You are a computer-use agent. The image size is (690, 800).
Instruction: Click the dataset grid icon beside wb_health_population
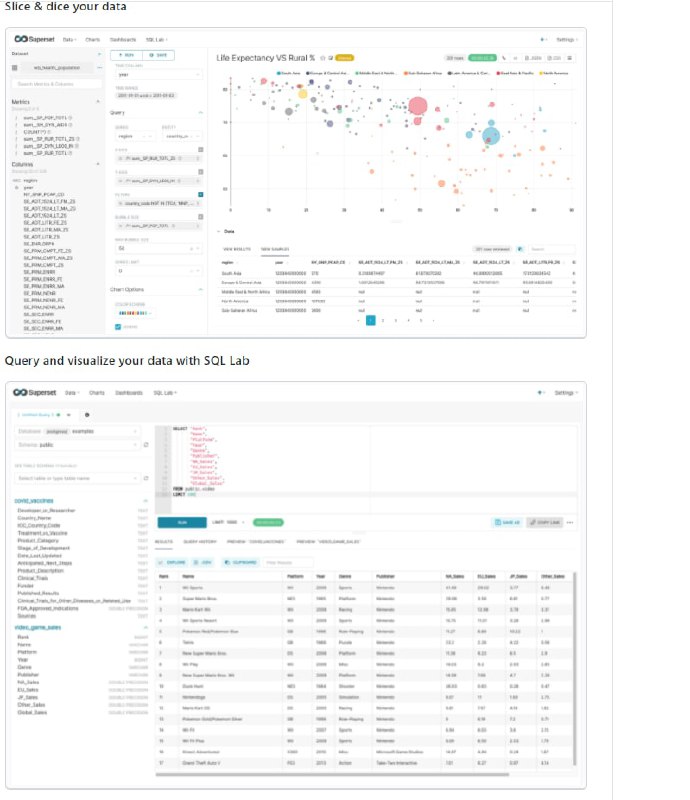(x=15, y=68)
